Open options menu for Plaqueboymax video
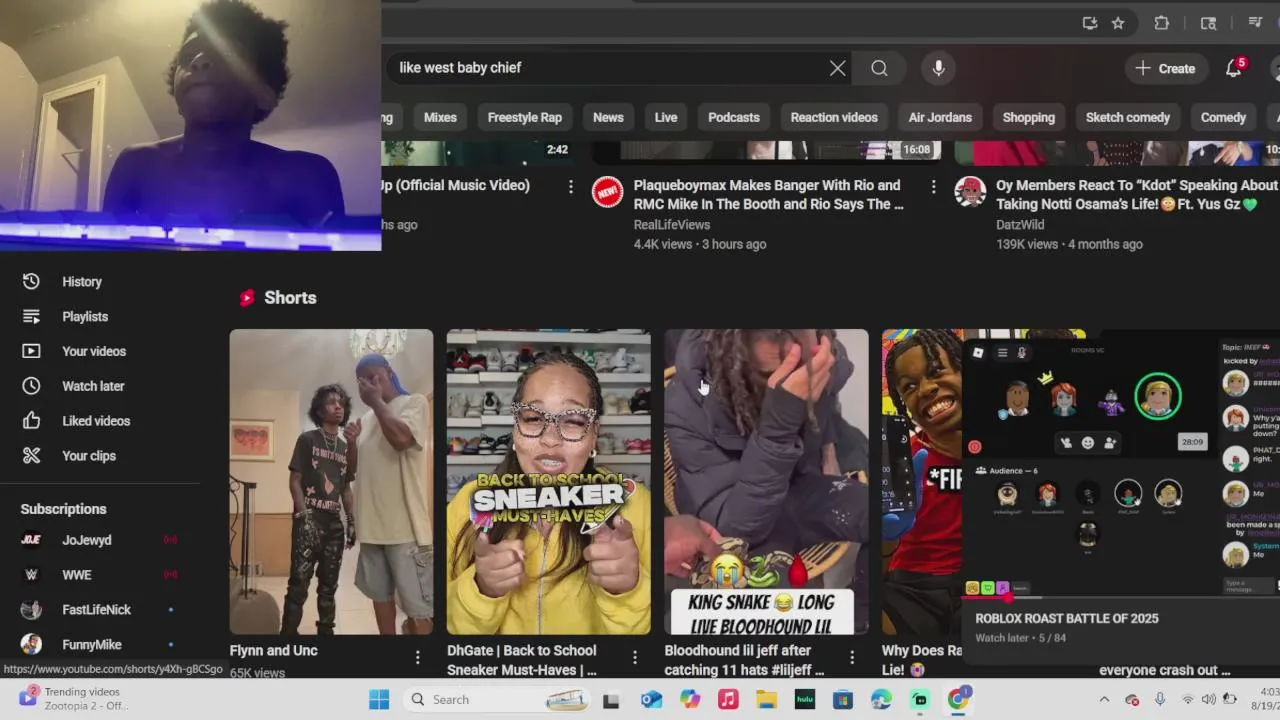 coord(933,187)
